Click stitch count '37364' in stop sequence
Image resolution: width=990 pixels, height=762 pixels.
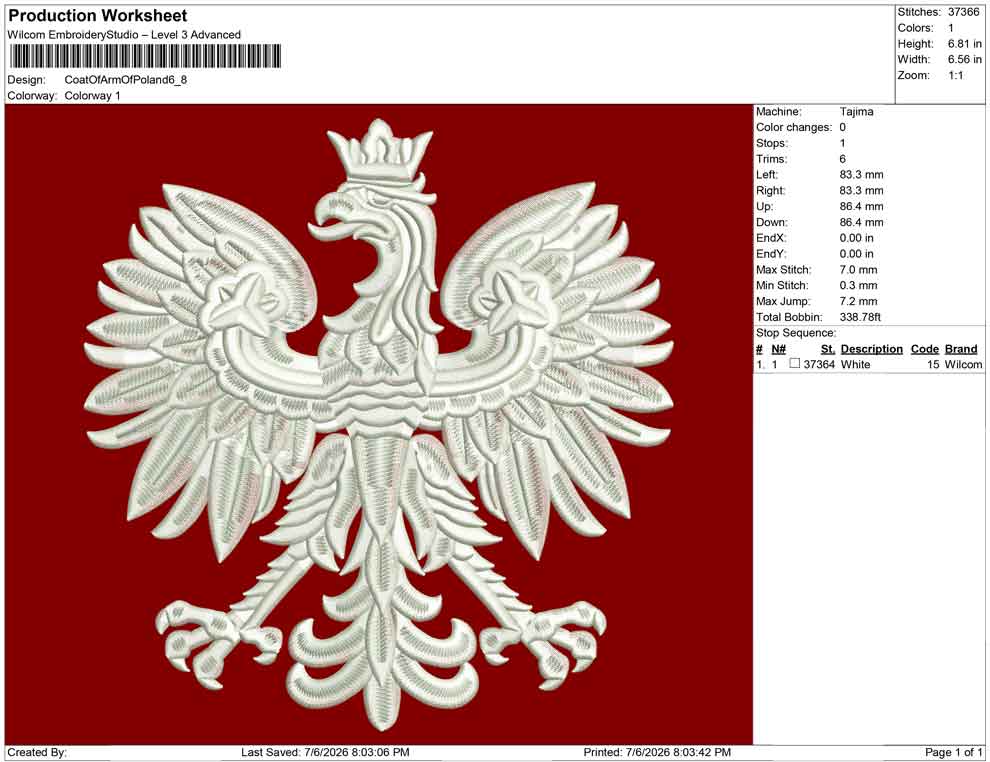pos(819,364)
